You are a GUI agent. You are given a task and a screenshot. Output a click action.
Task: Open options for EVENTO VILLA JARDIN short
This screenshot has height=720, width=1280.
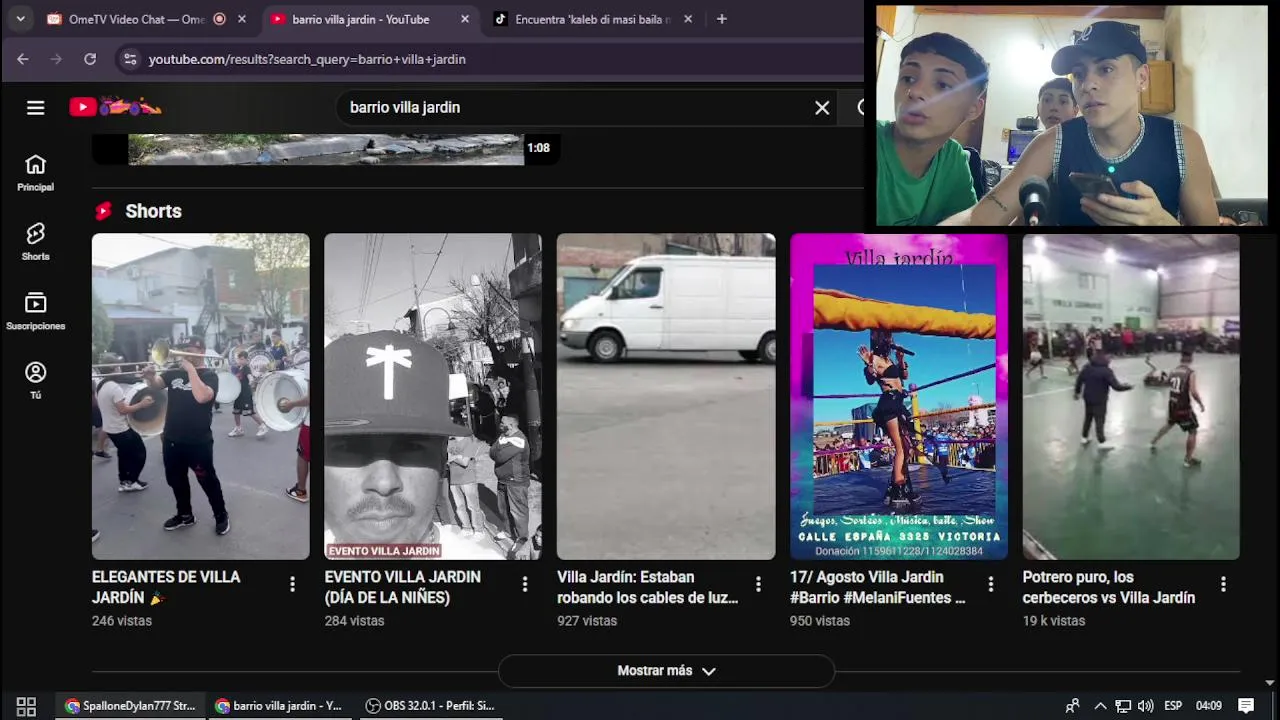click(525, 584)
